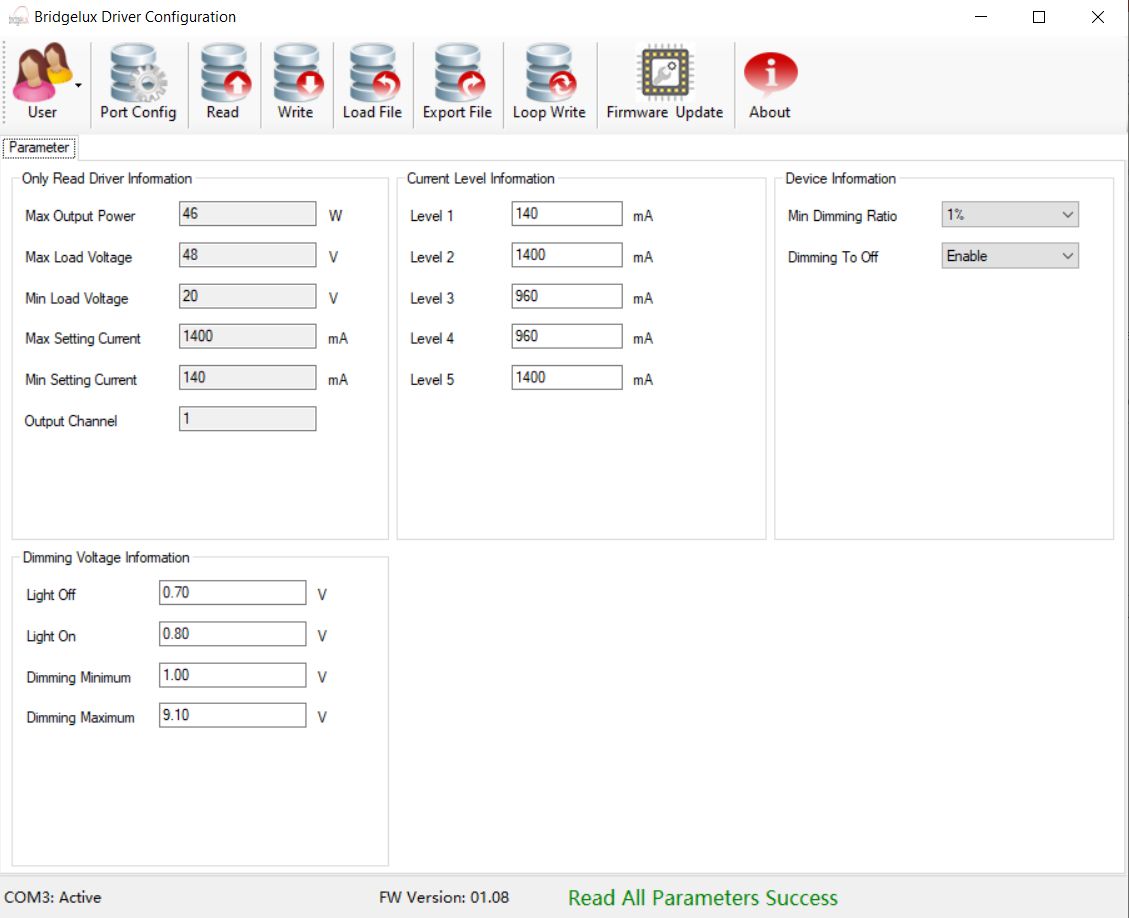Click the Dimming Minimum voltage field

point(232,675)
